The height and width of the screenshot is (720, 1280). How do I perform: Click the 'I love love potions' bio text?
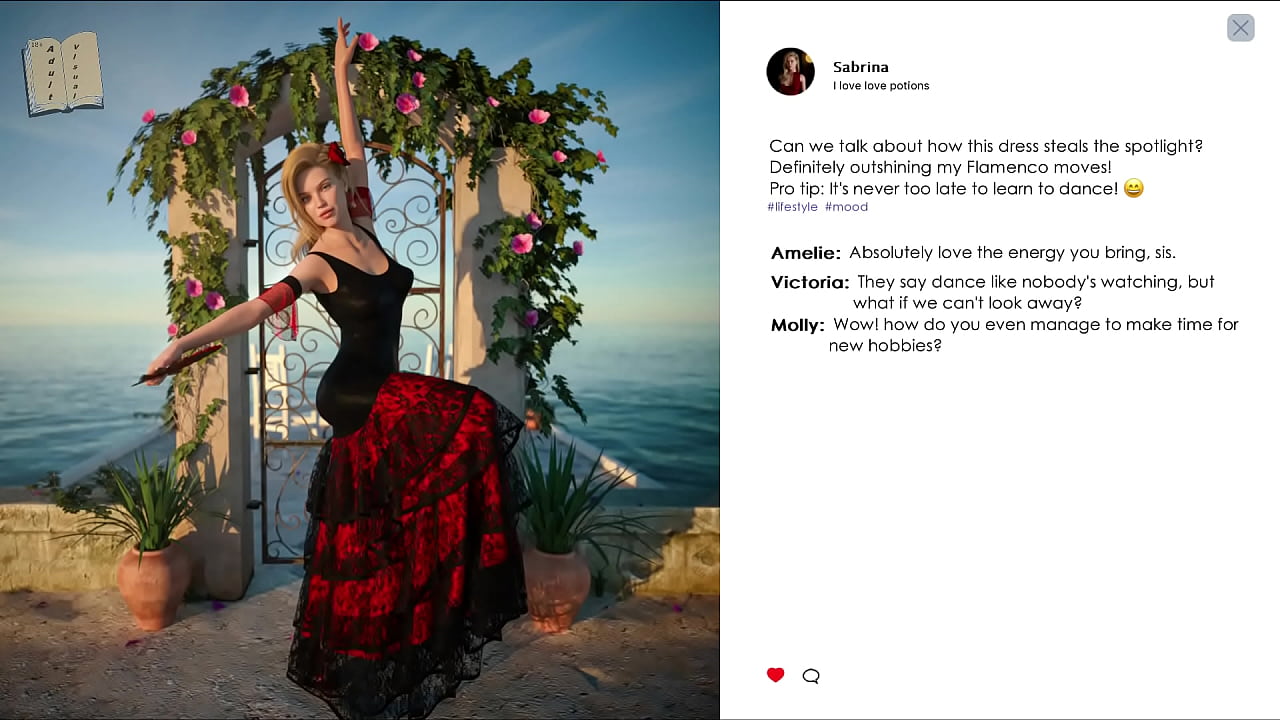point(881,86)
